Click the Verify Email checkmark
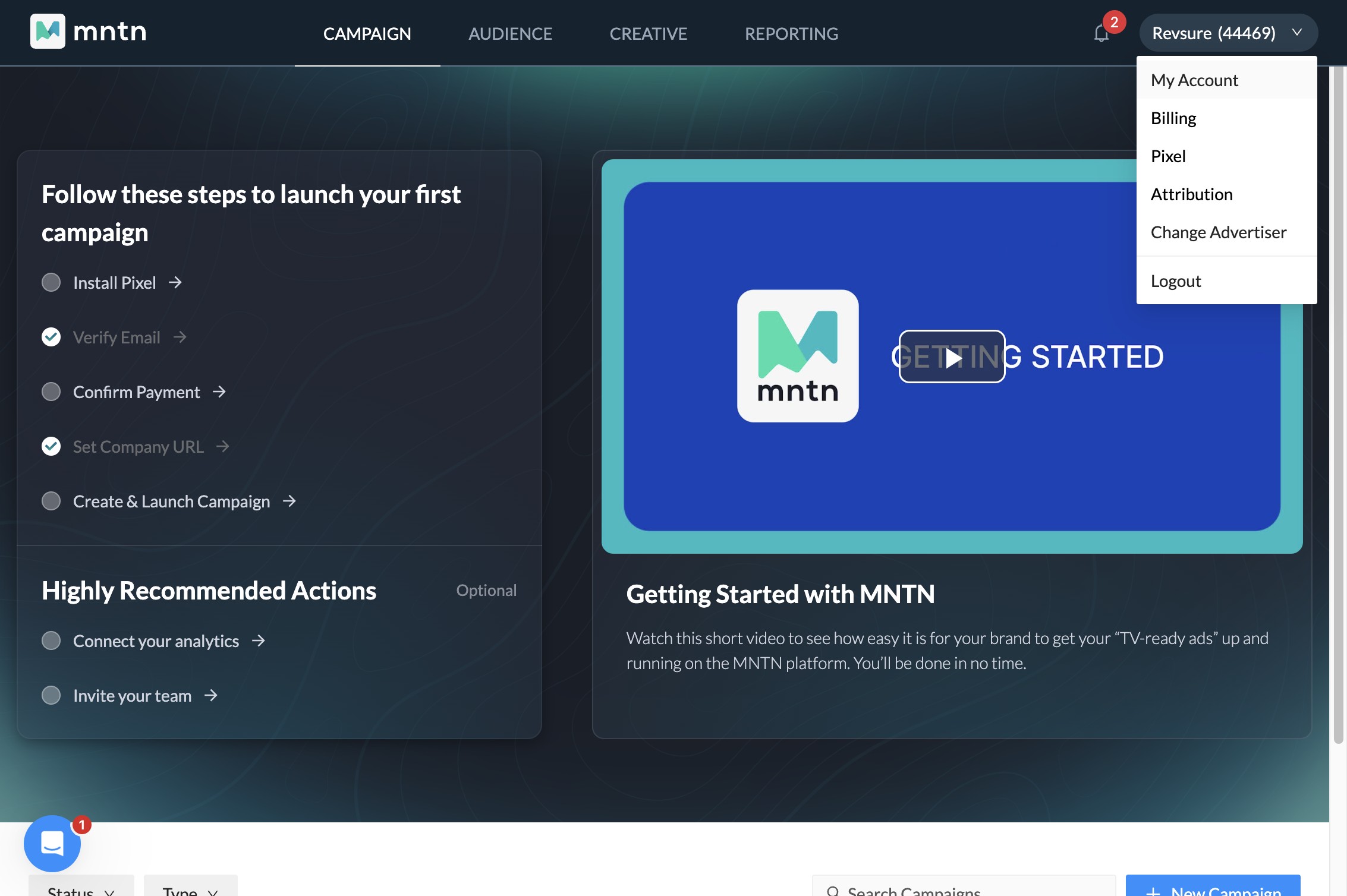This screenshot has height=896, width=1347. (x=51, y=337)
